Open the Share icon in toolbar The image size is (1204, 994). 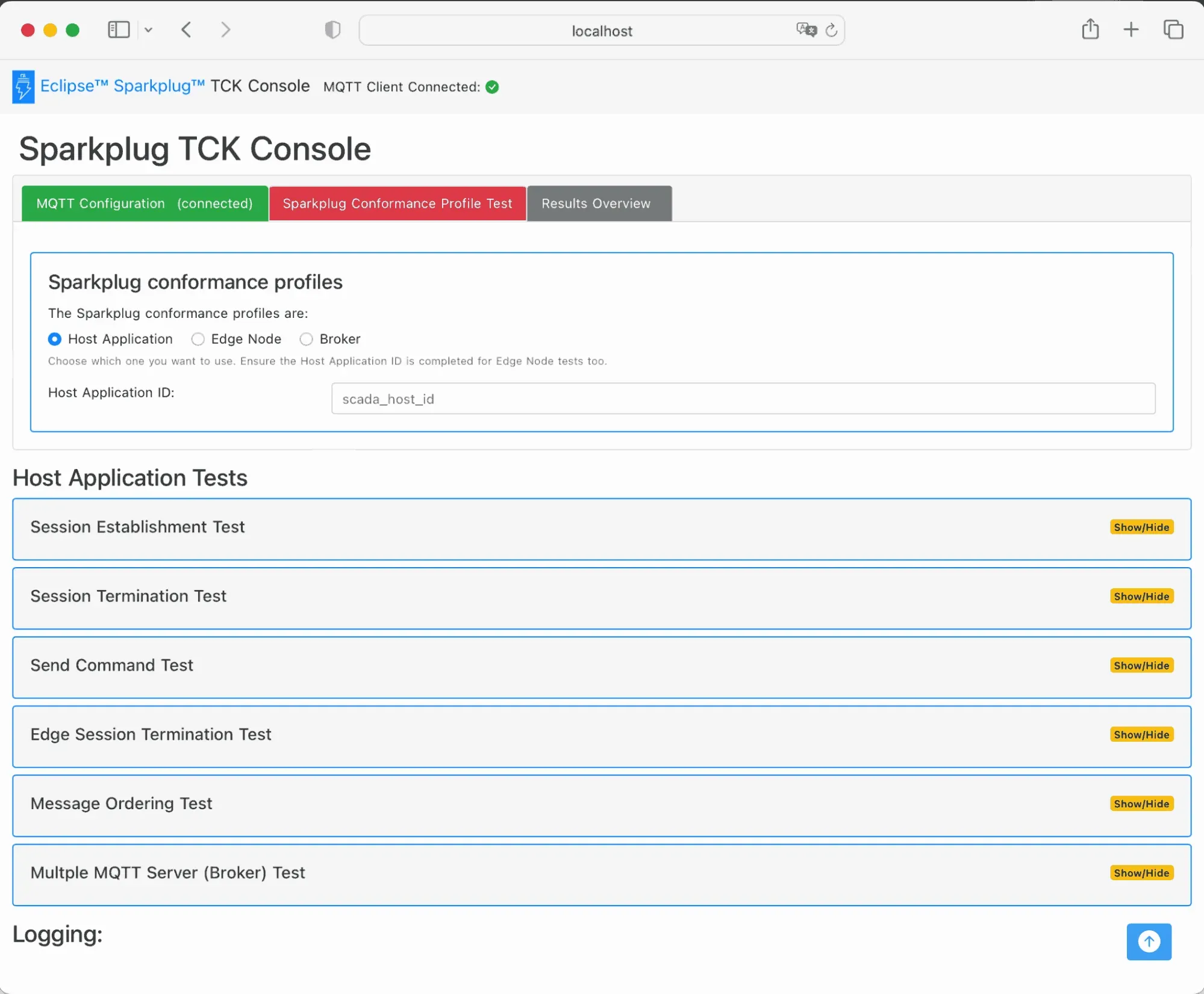click(x=1090, y=29)
